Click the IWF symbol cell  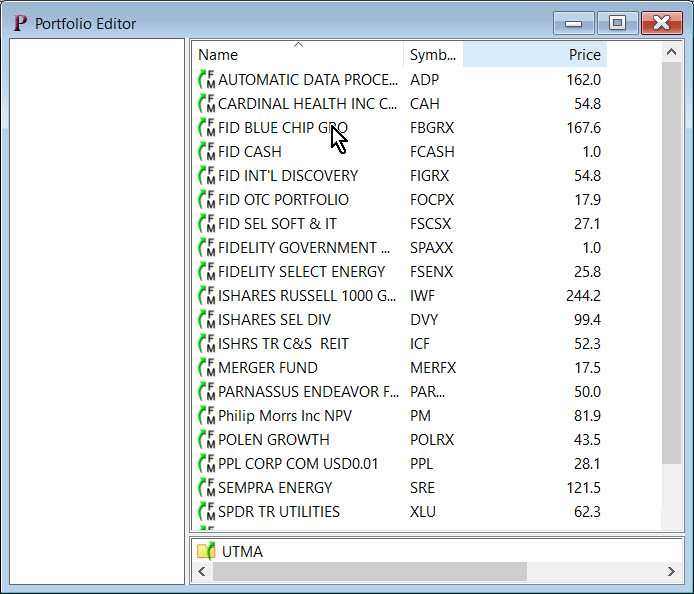(423, 295)
